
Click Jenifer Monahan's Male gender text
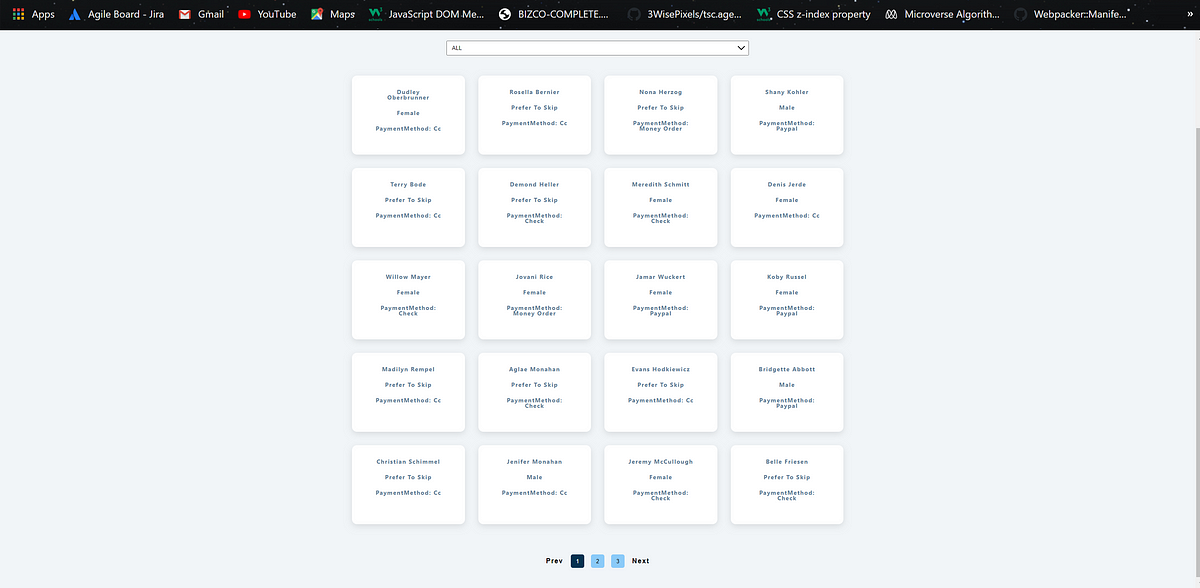(534, 477)
